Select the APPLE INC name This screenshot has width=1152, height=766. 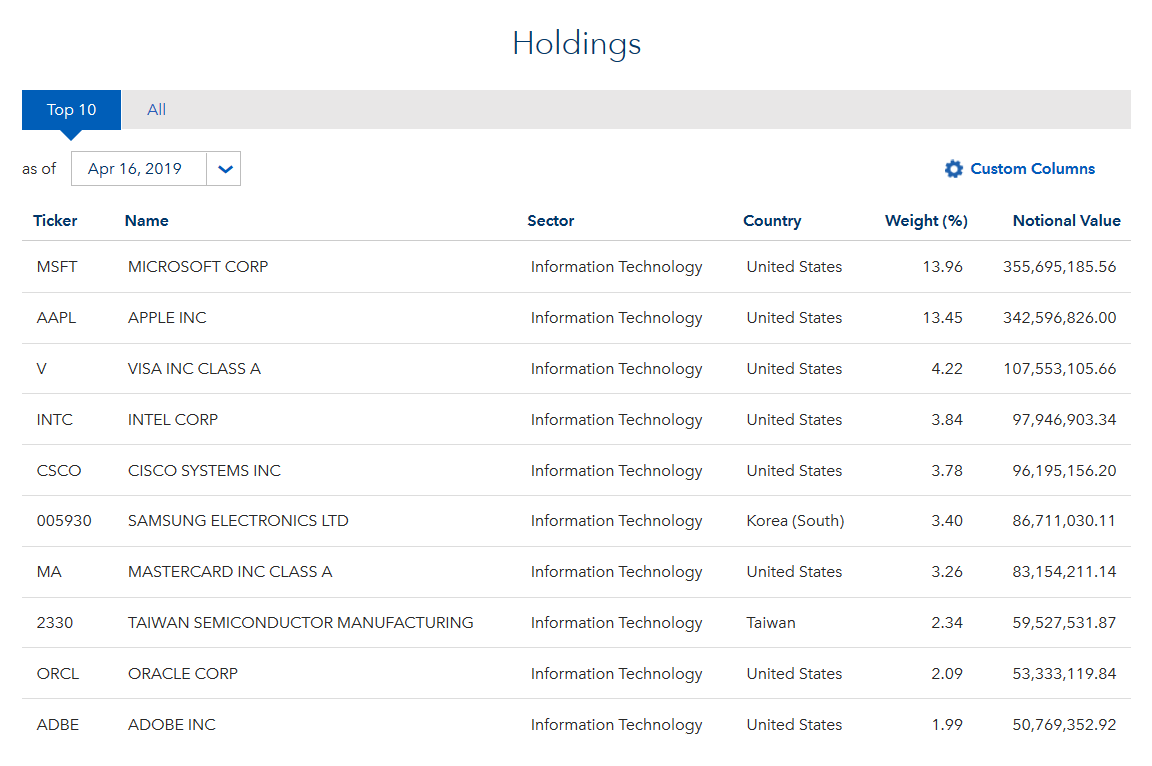(168, 317)
